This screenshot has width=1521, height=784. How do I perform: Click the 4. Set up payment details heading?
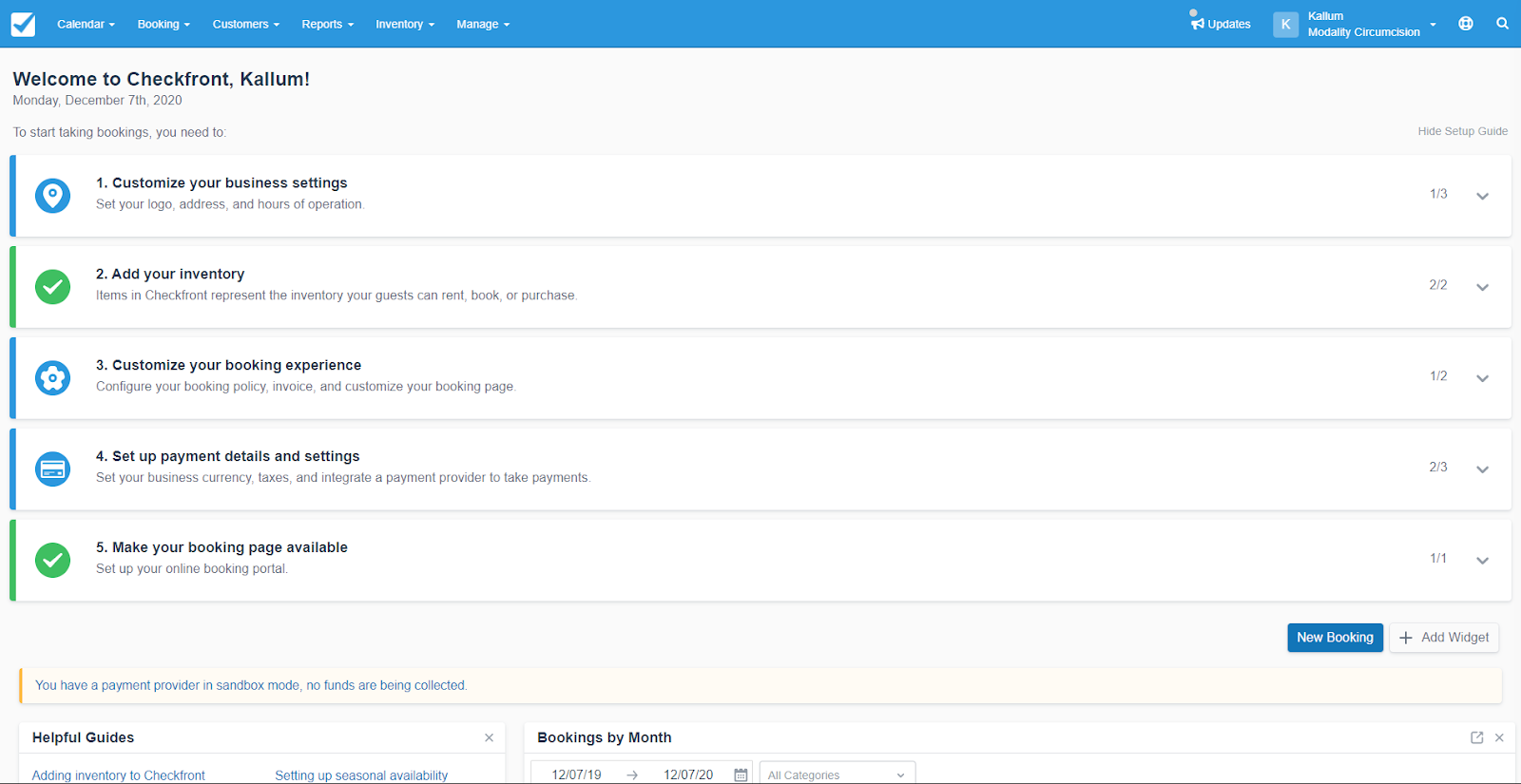point(228,456)
